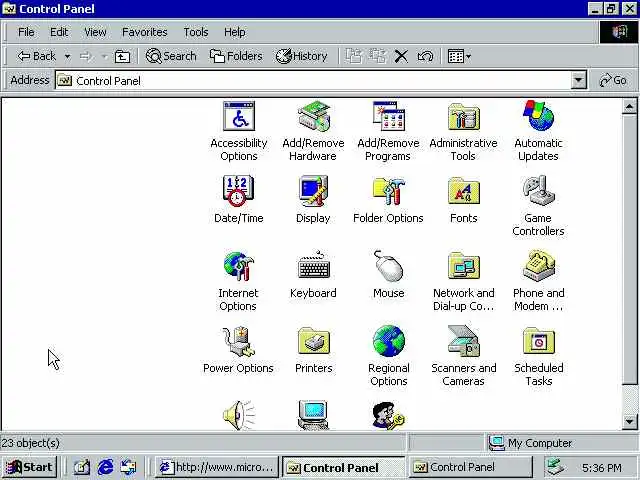640x480 pixels.
Task: Open the File menu
Action: click(26, 32)
